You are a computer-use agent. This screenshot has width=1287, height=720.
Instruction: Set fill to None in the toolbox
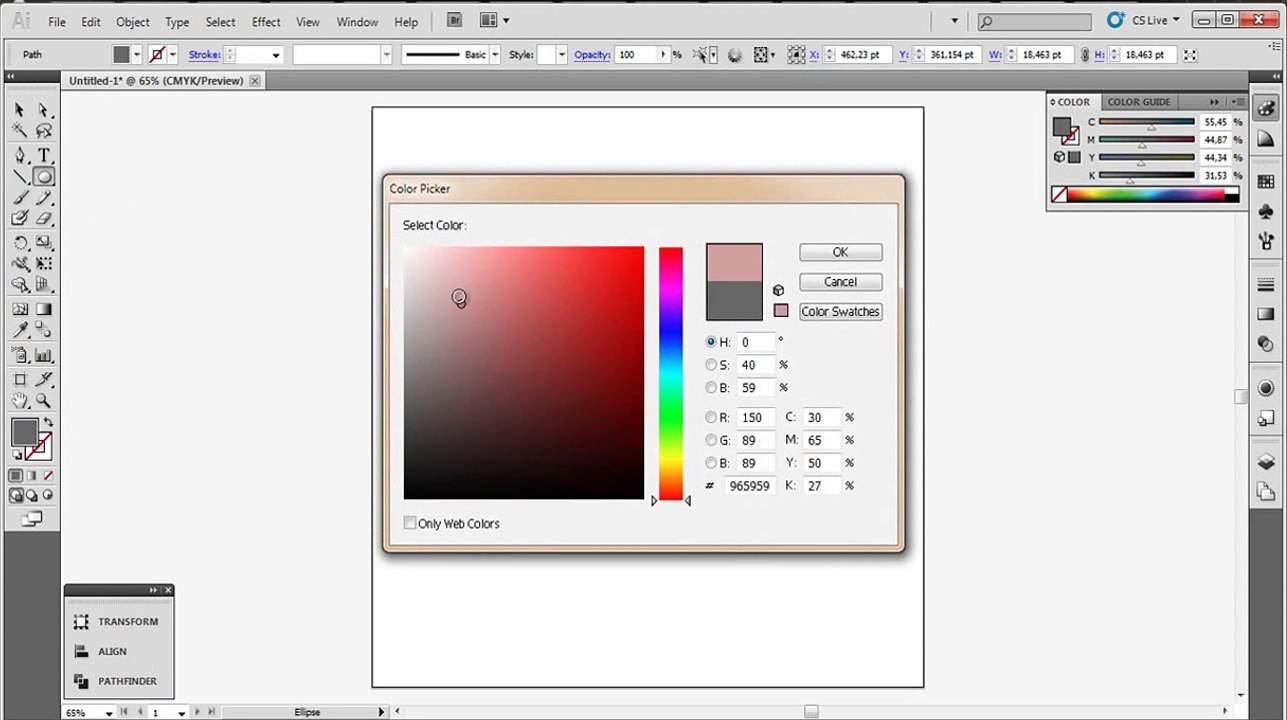tap(47, 476)
